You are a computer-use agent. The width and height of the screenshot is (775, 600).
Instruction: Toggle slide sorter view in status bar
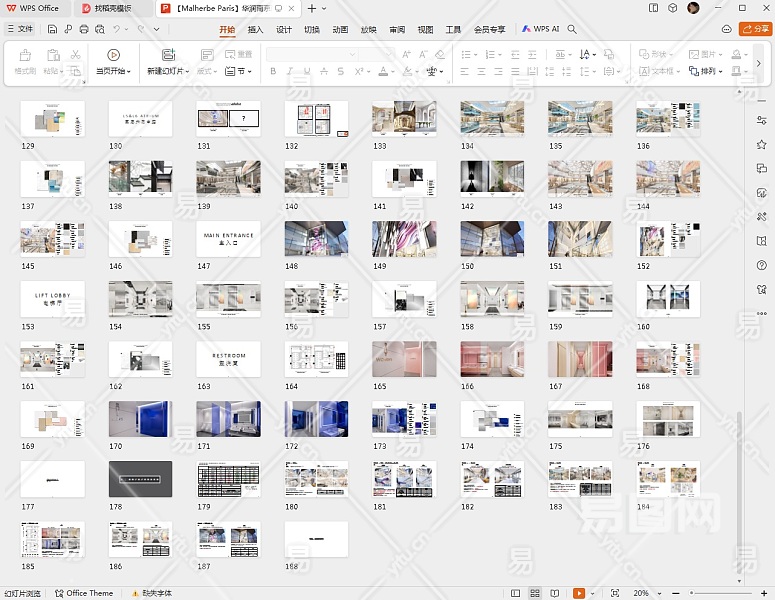(535, 593)
